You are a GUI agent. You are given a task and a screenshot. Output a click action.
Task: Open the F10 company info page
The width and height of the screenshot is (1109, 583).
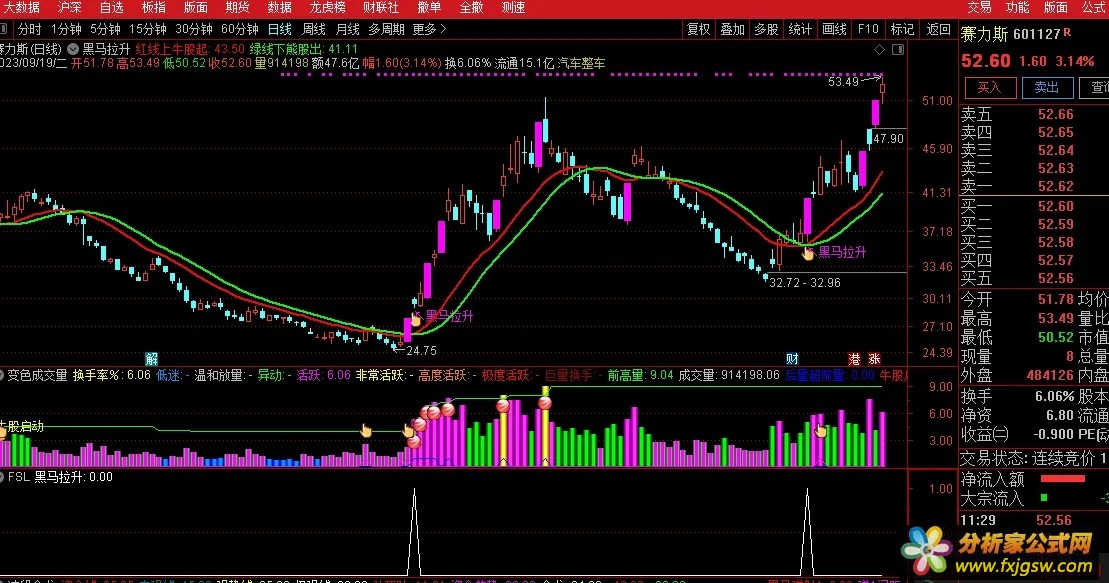(x=868, y=29)
